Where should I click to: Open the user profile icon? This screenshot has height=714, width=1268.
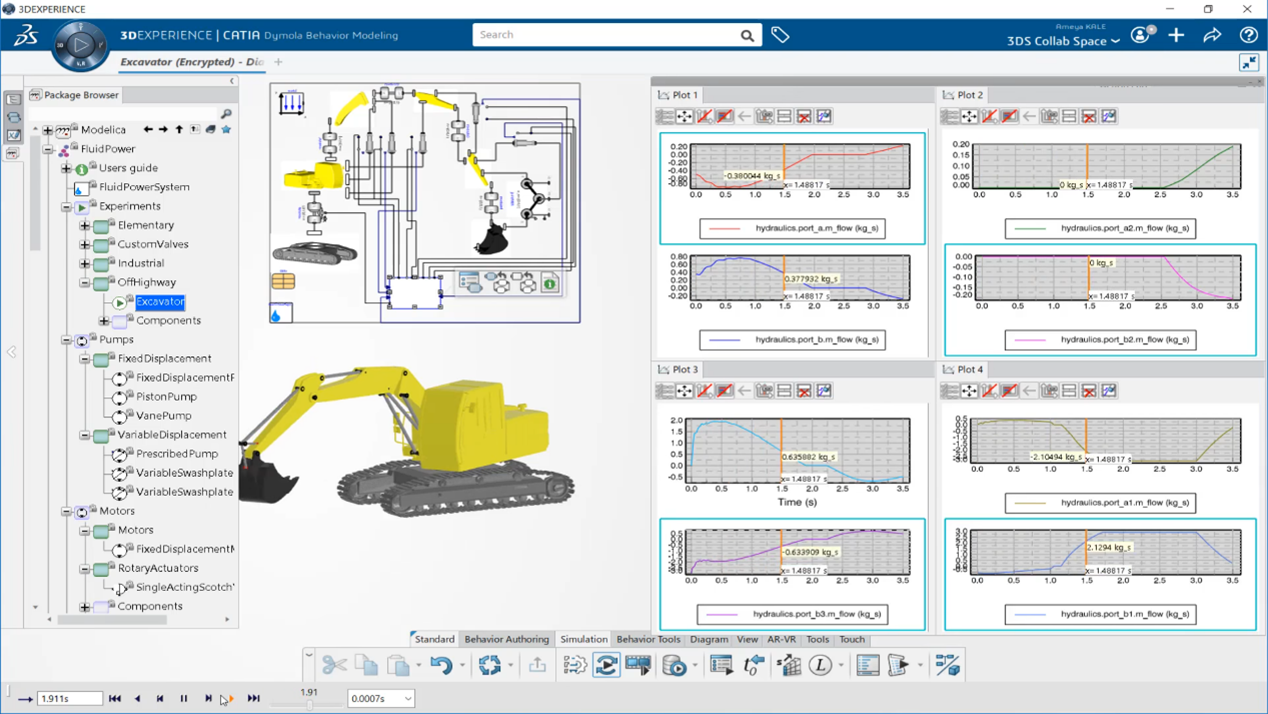pos(1141,35)
